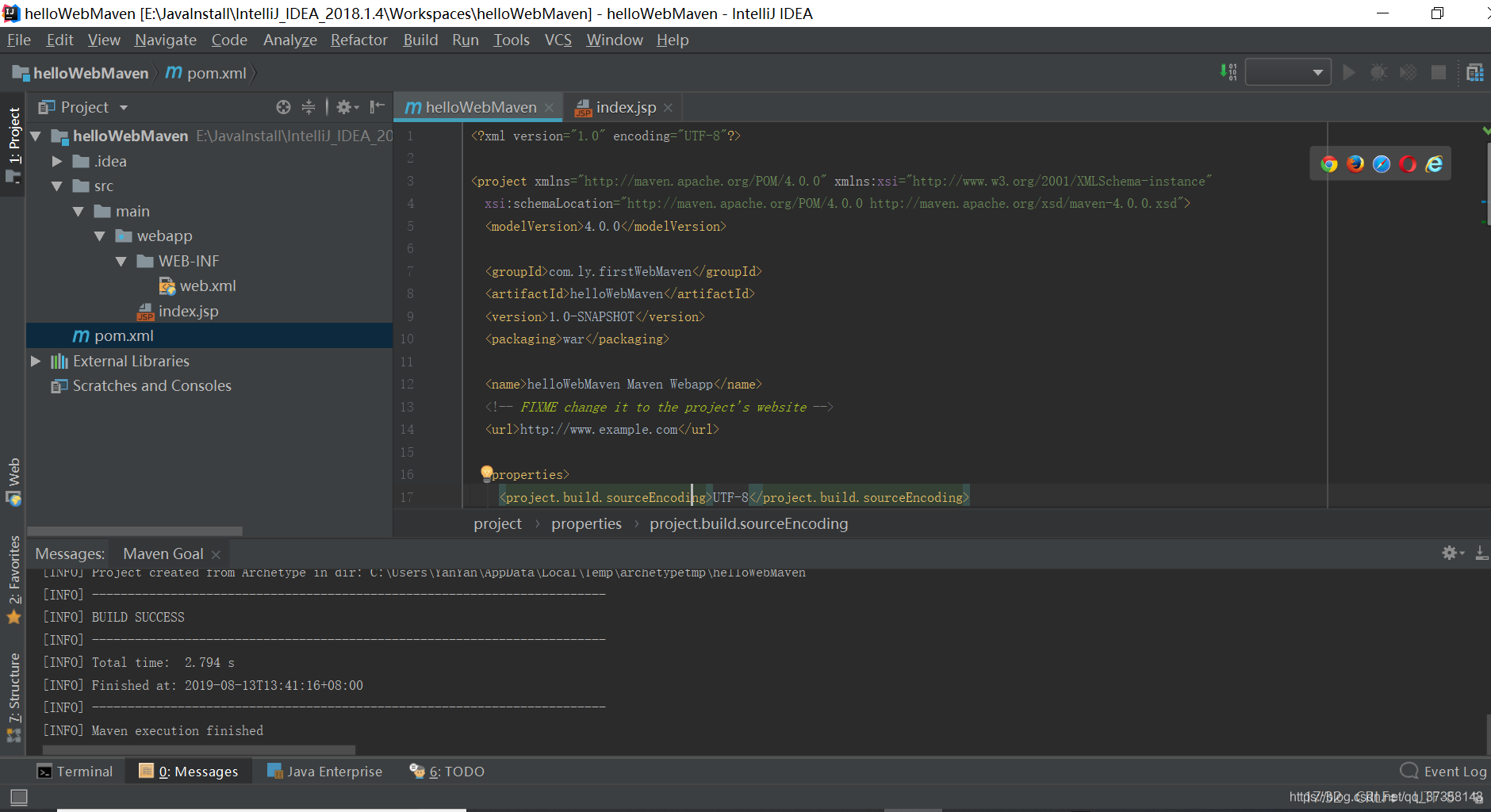
Task: Toggle the 1: Project side tool window
Action: (x=13, y=146)
